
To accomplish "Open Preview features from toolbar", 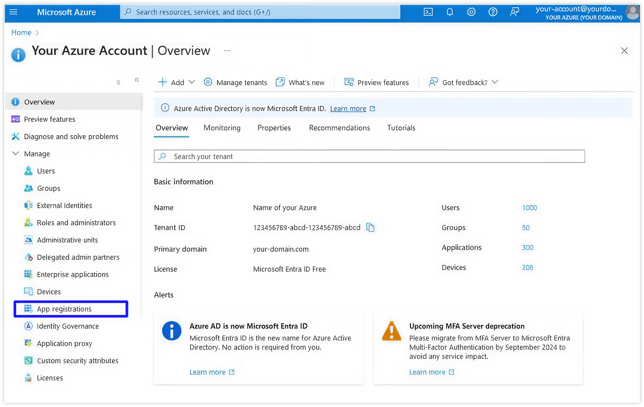I will point(376,82).
